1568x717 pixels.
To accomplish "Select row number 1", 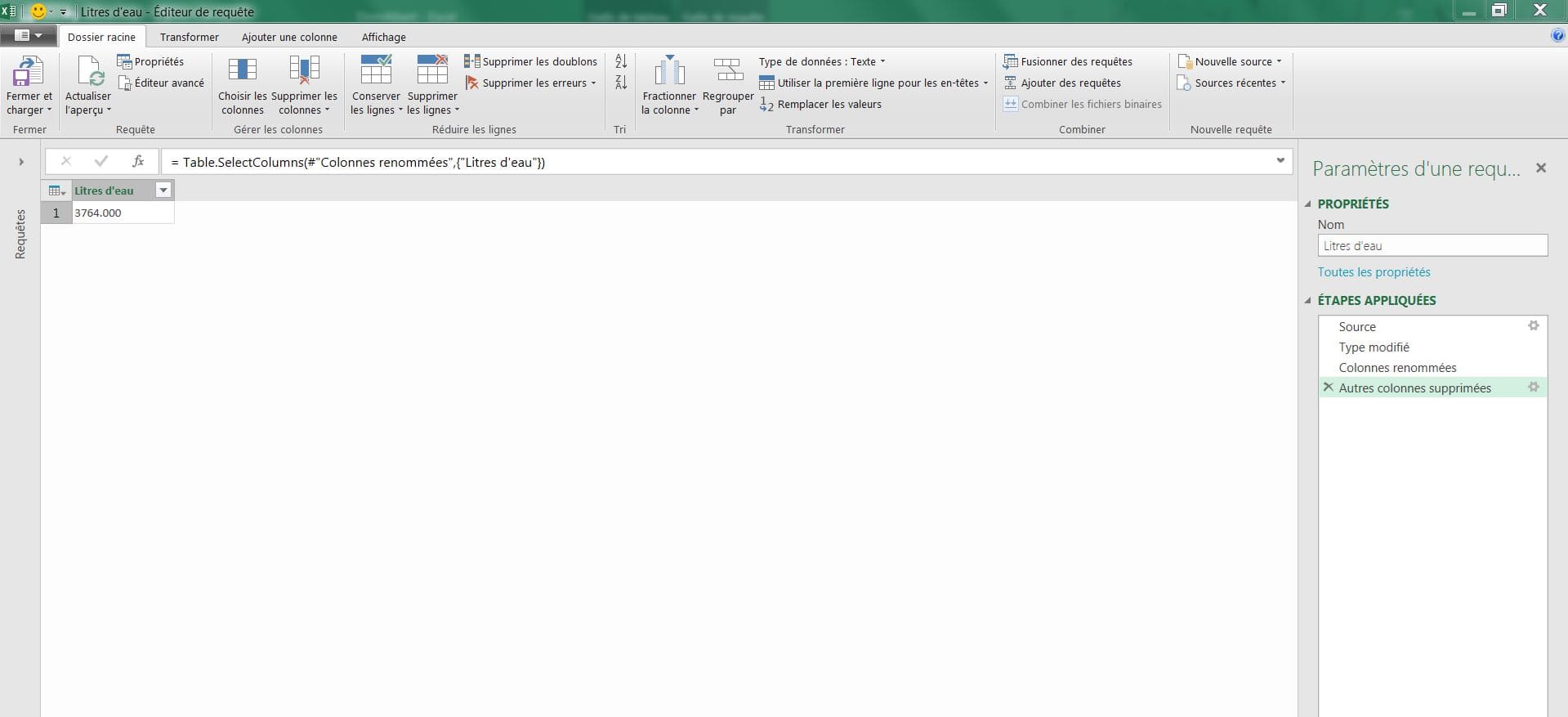I will tap(56, 213).
